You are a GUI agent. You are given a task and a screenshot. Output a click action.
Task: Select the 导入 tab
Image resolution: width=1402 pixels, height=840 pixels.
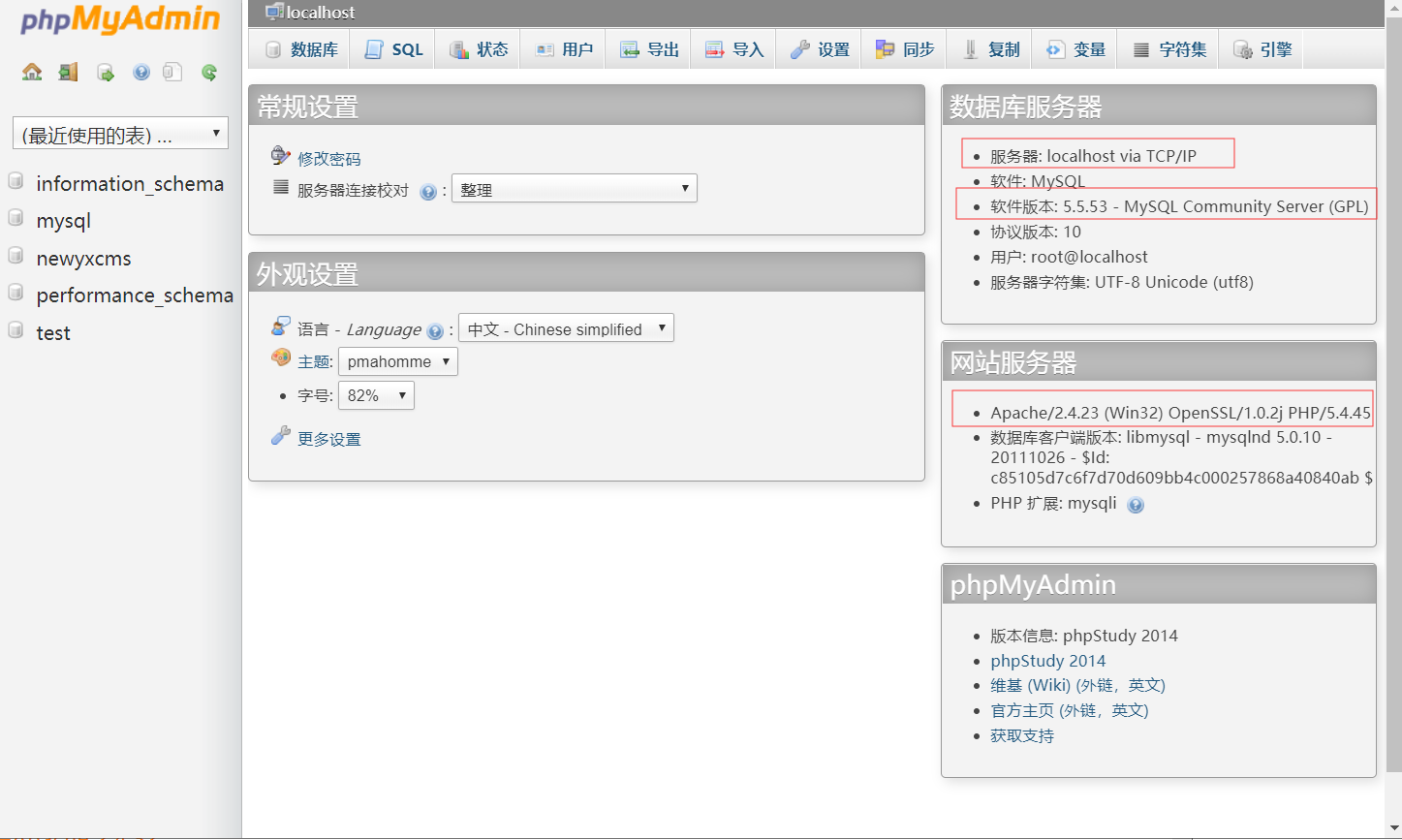point(734,49)
